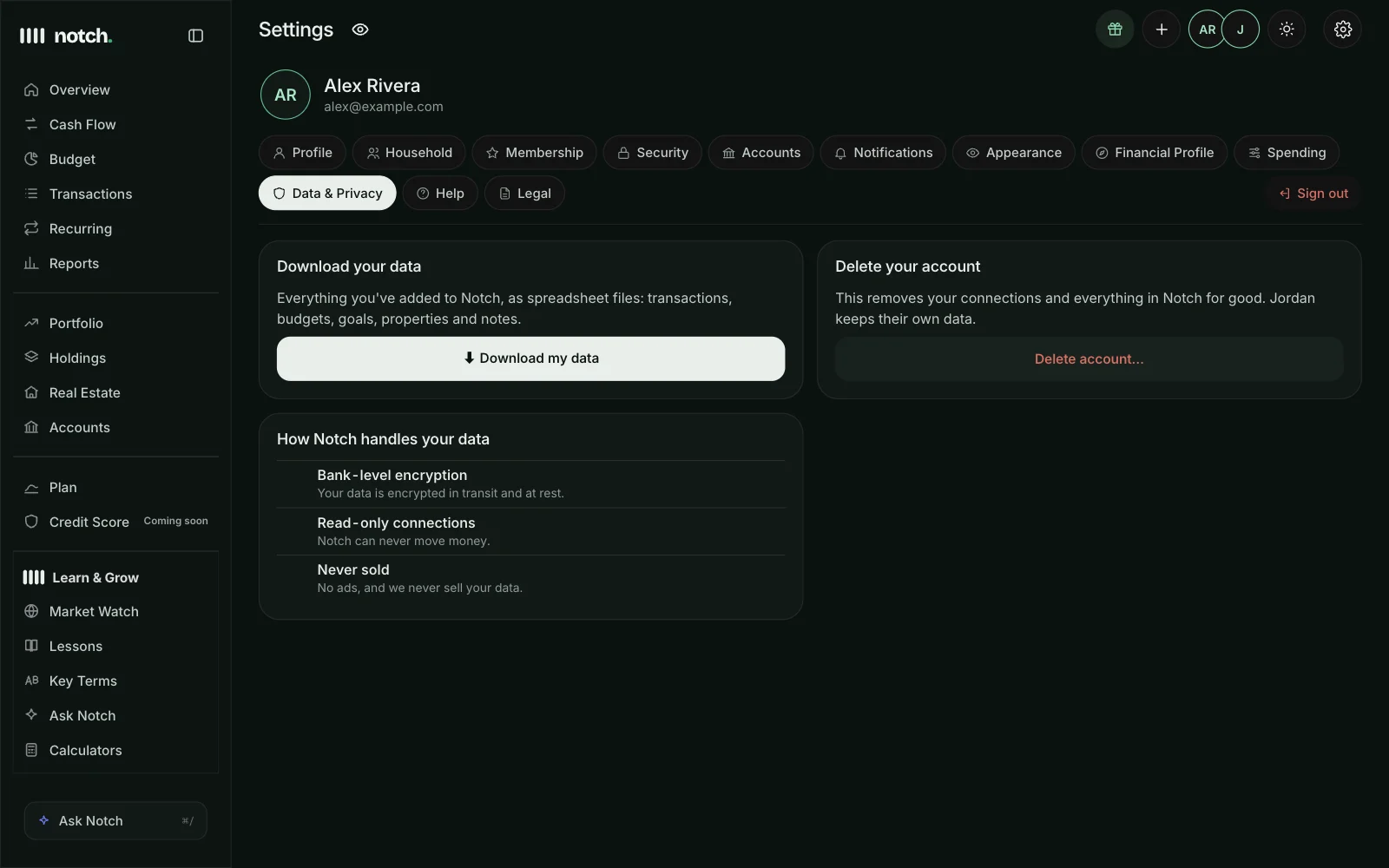
Task: Open Transactions in the sidebar
Action: pos(116,194)
